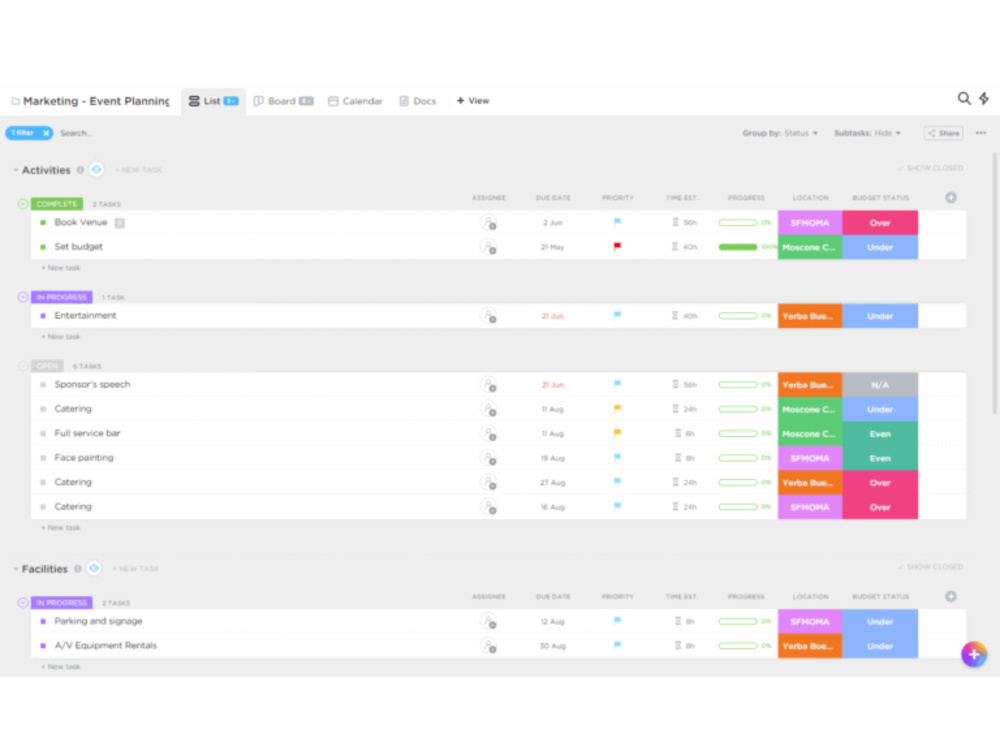
Task: Assign someone to Set budget task
Action: 489,247
